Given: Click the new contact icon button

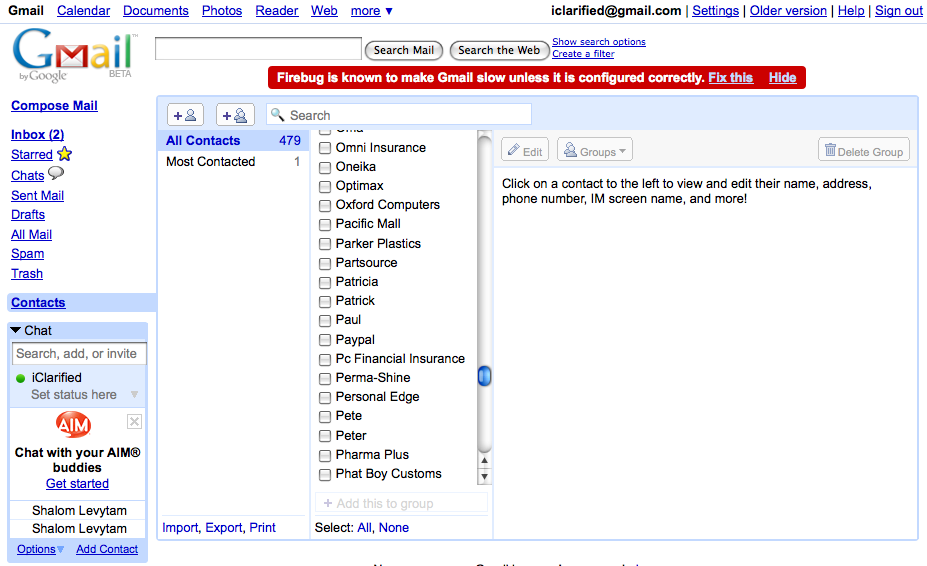Looking at the screenshot, I should point(185,115).
